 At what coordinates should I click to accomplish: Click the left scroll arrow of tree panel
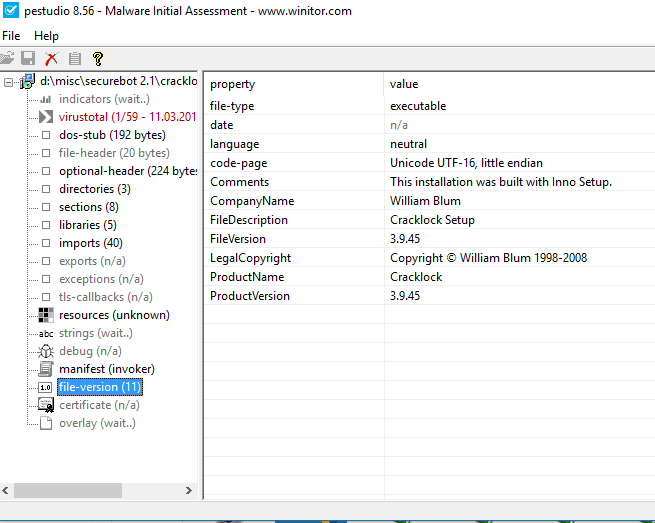(7, 491)
